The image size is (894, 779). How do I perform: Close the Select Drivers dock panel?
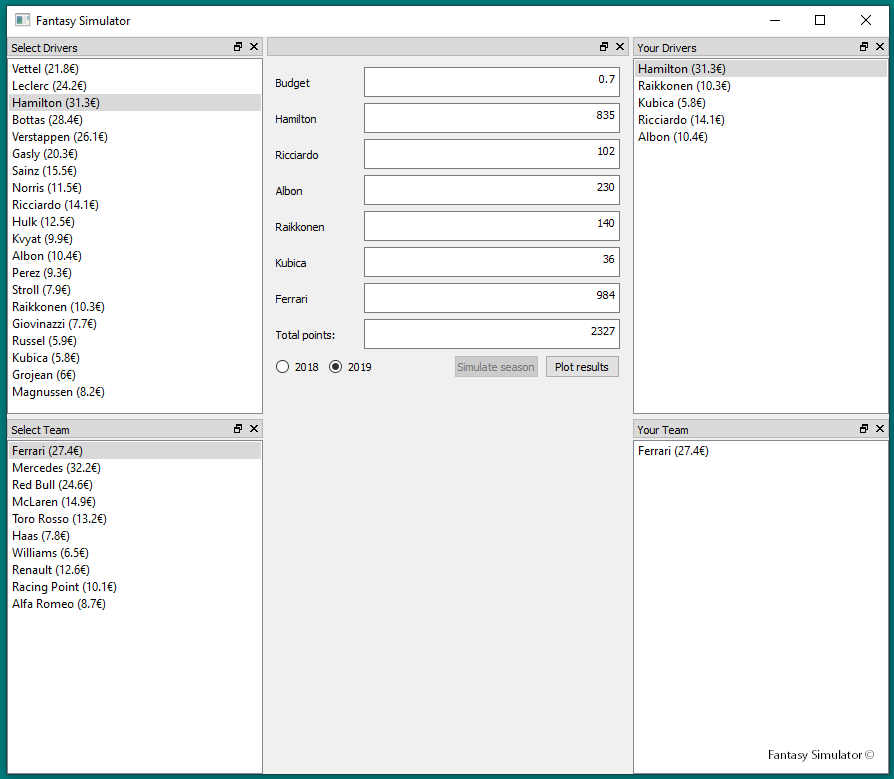pyautogui.click(x=254, y=47)
